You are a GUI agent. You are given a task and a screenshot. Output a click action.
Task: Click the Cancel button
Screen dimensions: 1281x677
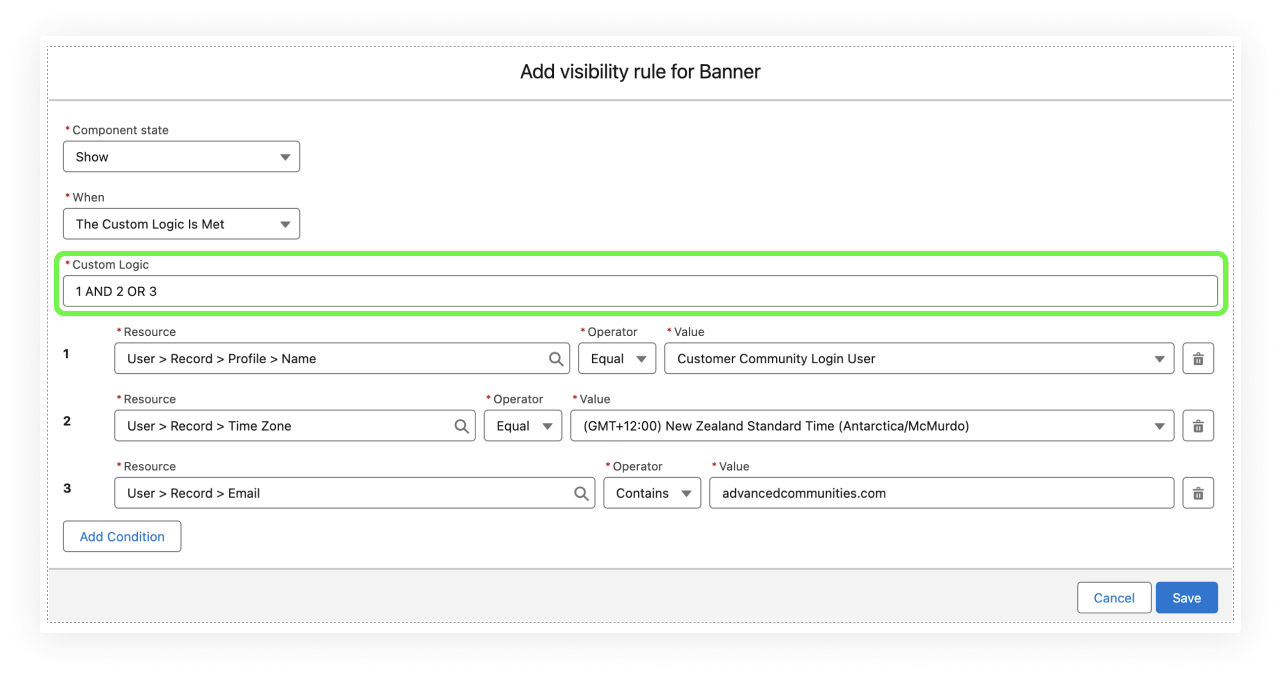click(x=1114, y=598)
